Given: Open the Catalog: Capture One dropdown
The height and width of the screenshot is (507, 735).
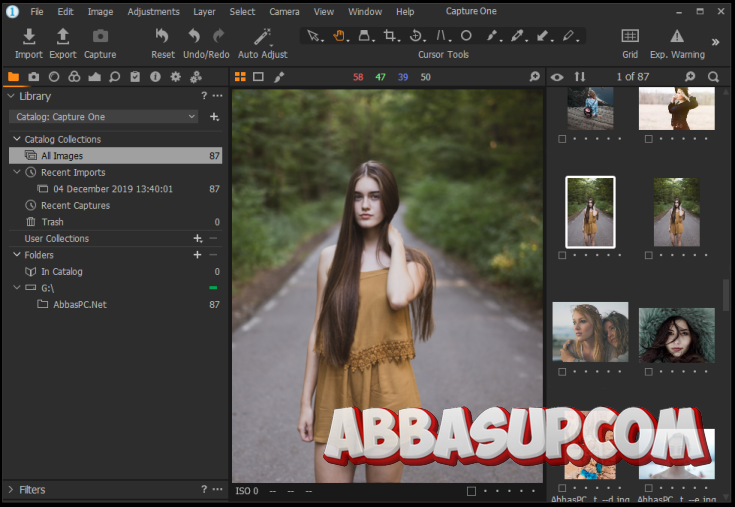Looking at the screenshot, I should (104, 117).
